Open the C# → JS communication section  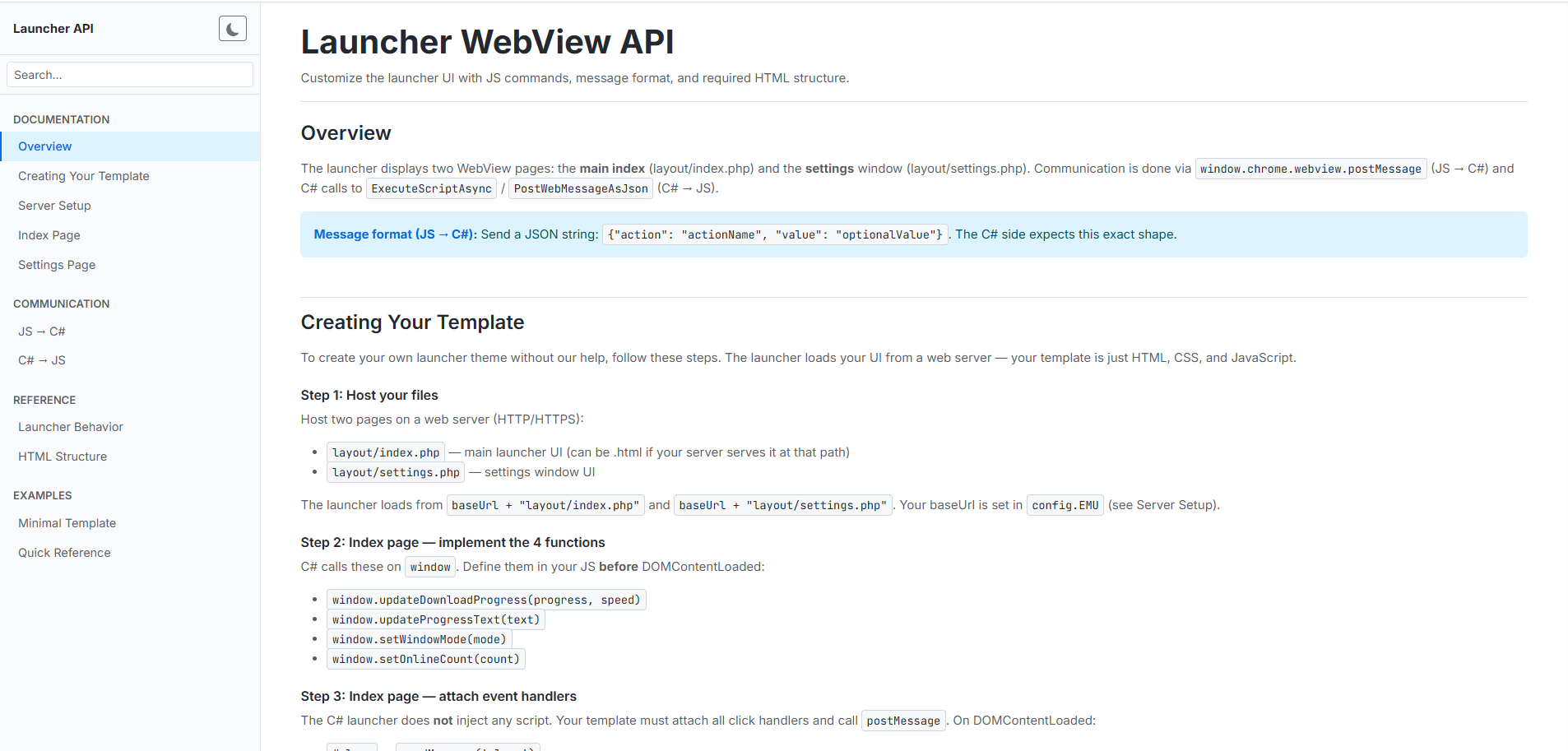[42, 360]
